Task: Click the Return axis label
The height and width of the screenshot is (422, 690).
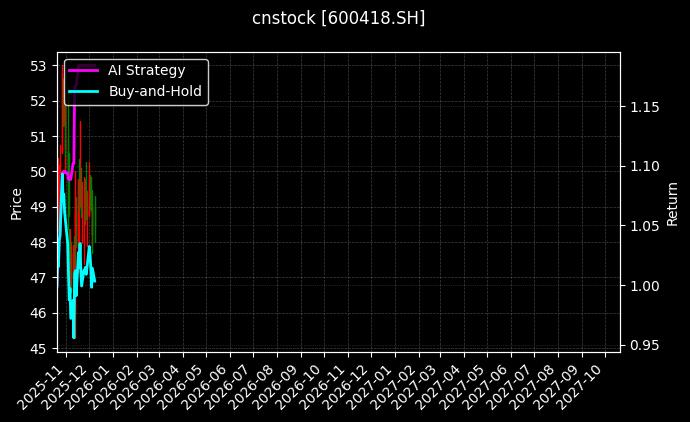Action: pos(672,203)
